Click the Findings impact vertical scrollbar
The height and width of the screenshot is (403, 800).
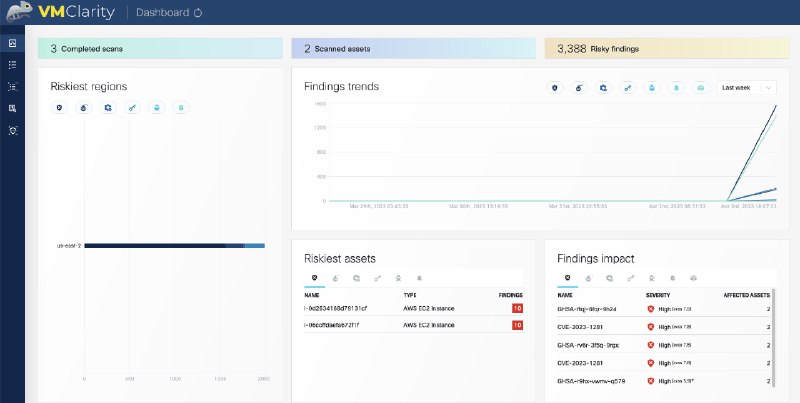(774, 337)
